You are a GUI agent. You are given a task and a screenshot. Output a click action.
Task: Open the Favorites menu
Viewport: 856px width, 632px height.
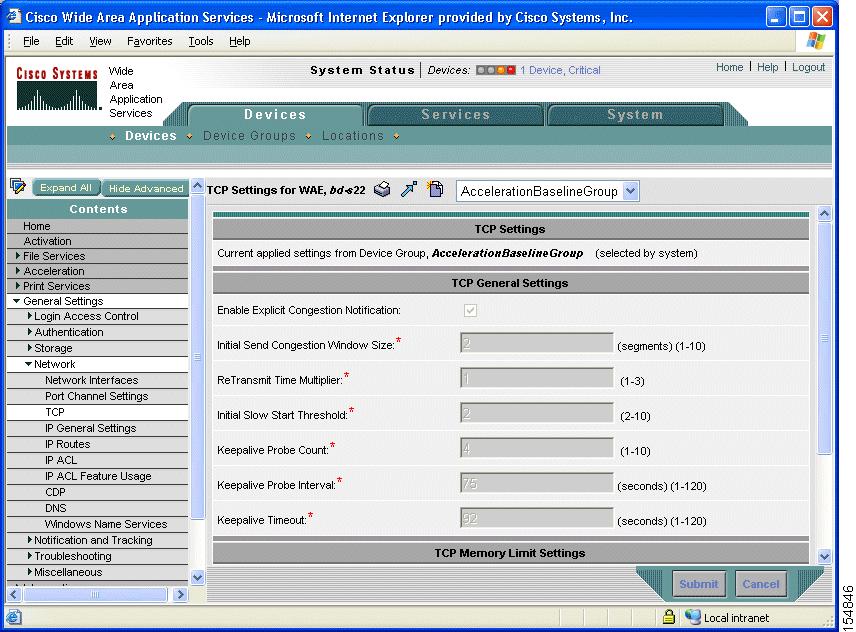[x=150, y=41]
